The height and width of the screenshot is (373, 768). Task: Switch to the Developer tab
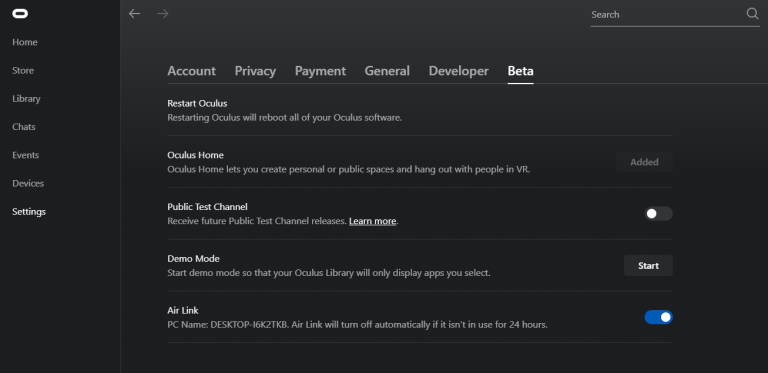(x=458, y=71)
